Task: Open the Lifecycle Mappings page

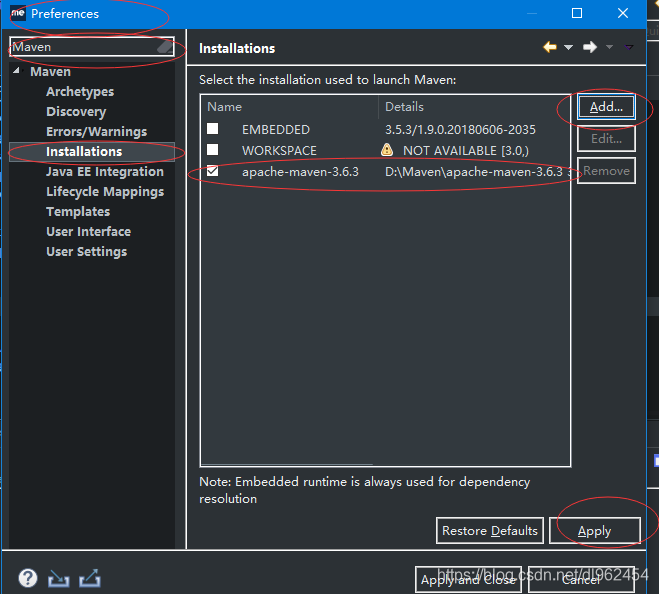Action: (105, 192)
